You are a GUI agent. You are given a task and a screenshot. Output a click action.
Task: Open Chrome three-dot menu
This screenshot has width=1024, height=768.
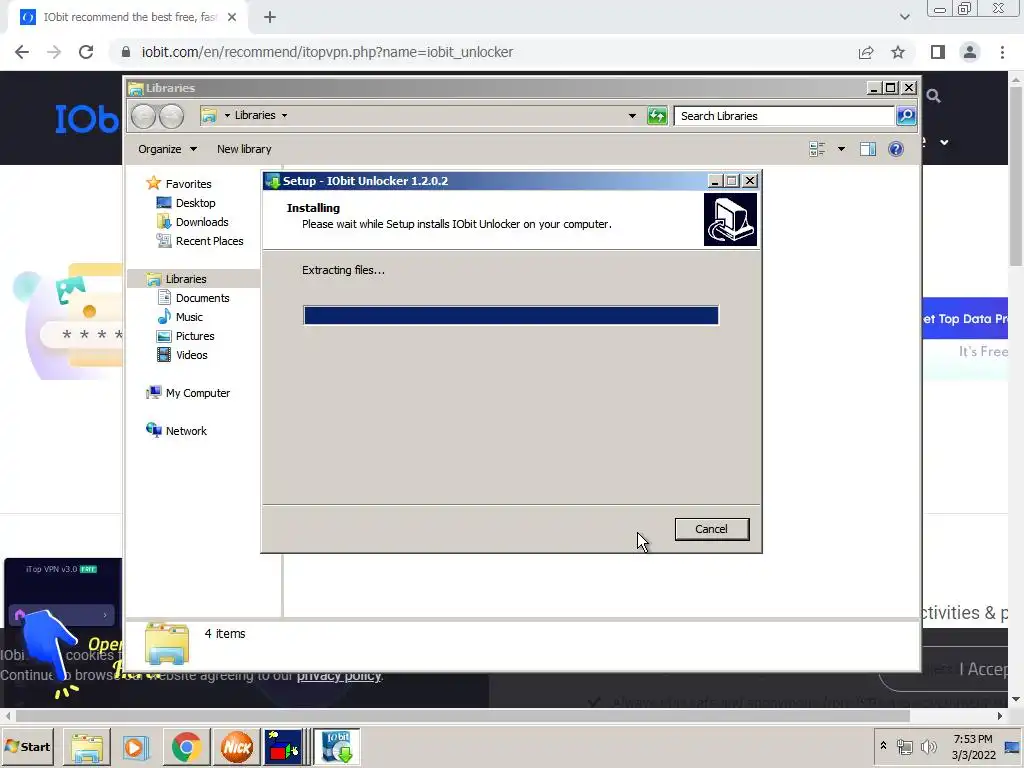[1002, 52]
